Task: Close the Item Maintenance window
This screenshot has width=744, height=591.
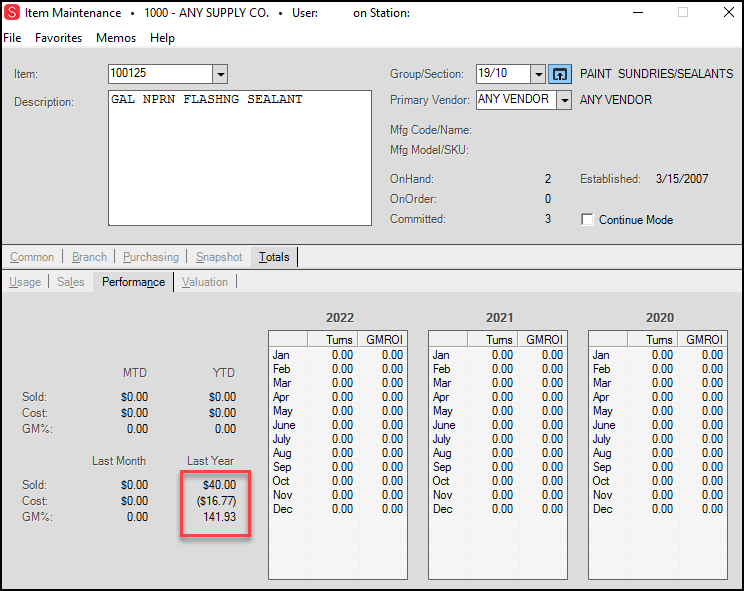Action: 729,12
